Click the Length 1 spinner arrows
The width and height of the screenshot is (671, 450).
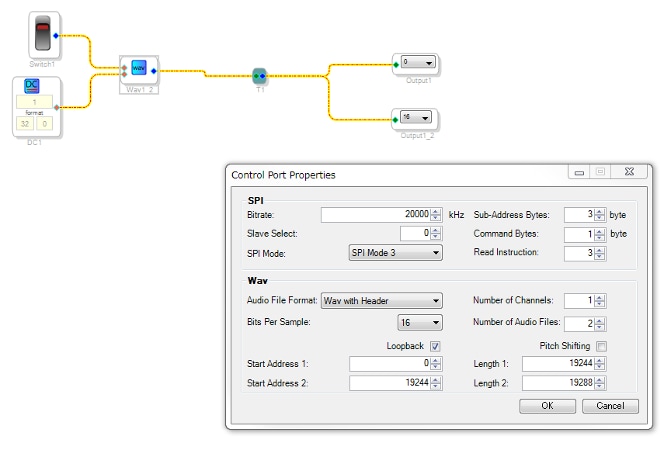600,364
